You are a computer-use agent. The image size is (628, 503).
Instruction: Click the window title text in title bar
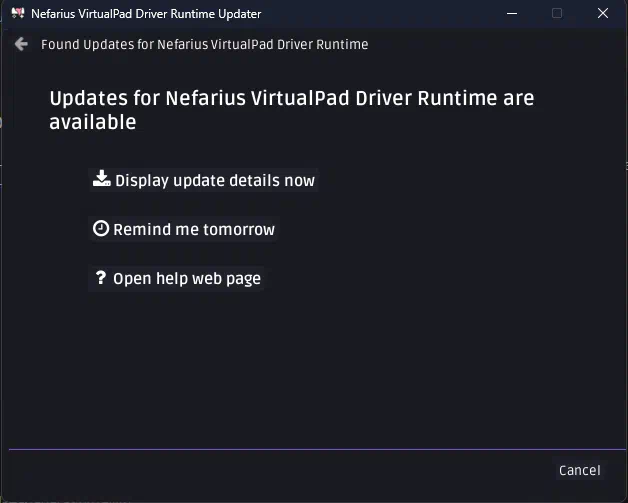(146, 14)
